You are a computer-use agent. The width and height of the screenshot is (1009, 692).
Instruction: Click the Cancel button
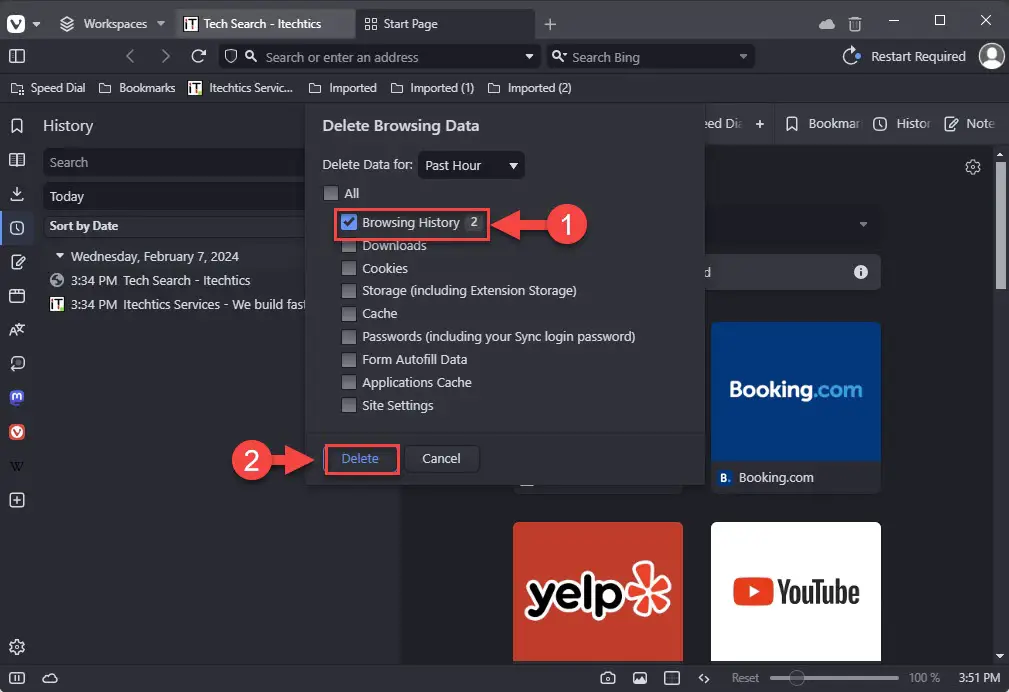[440, 458]
